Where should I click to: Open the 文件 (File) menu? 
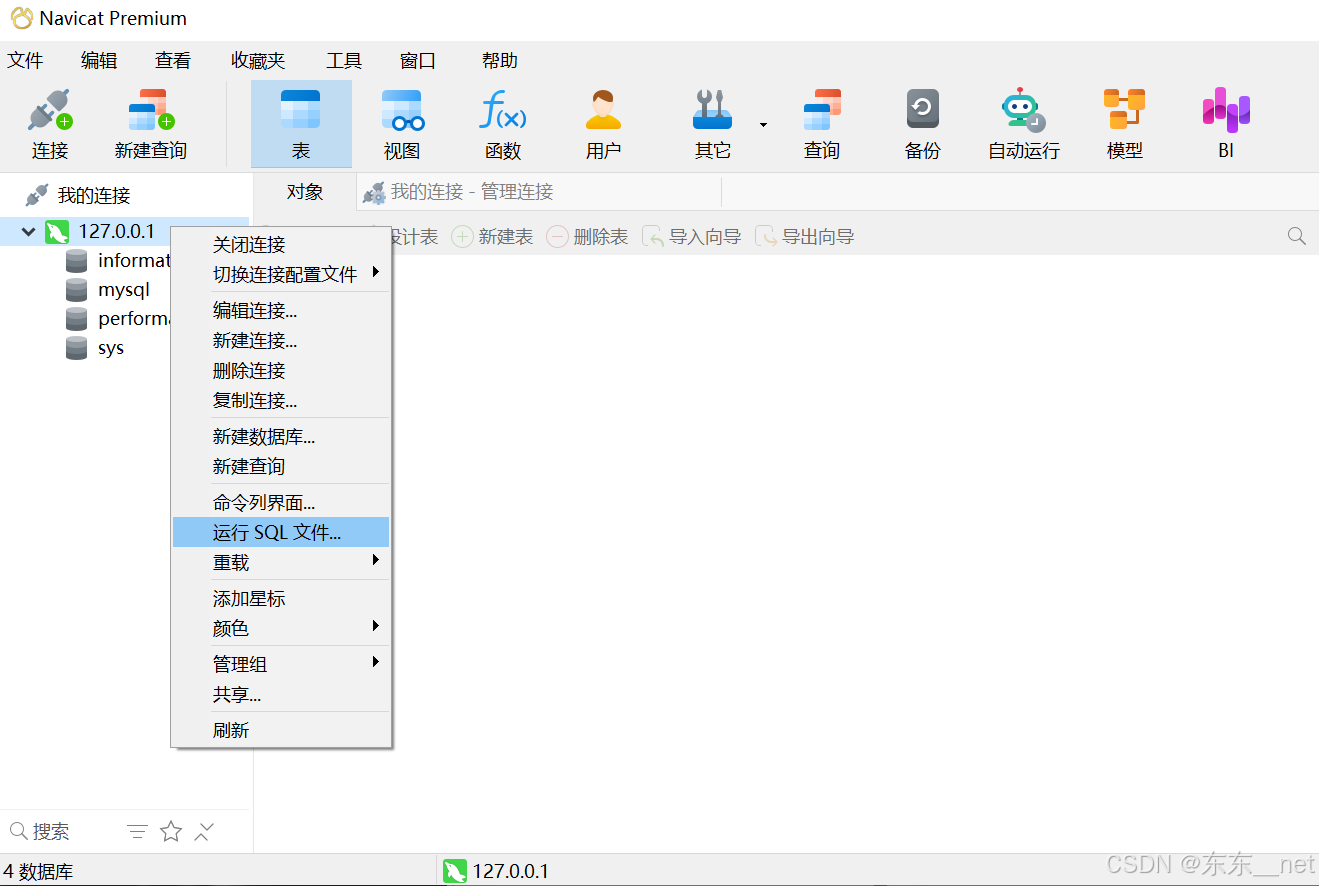[25, 61]
